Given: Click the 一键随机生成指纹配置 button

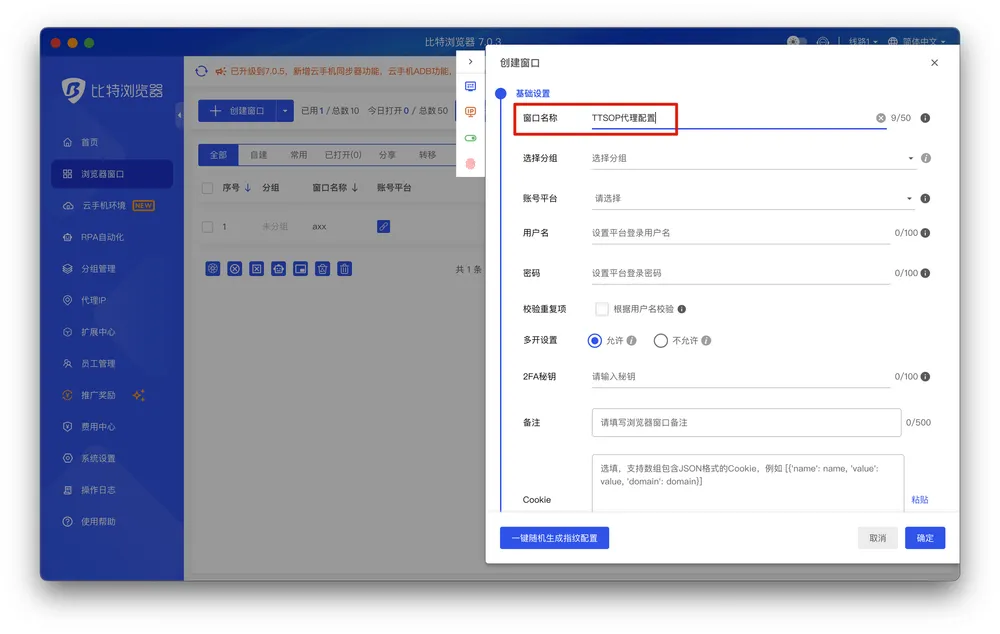Looking at the screenshot, I should 554,538.
